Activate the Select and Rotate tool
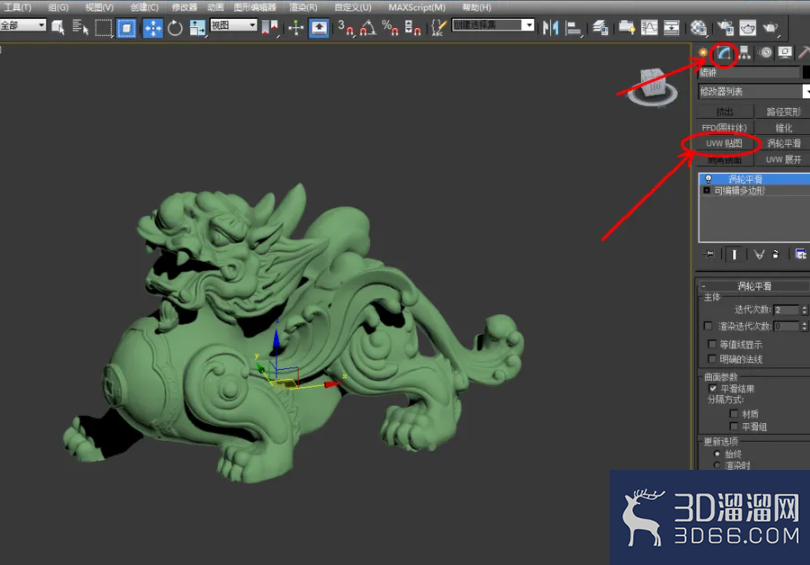The width and height of the screenshot is (810, 565). pyautogui.click(x=175, y=27)
